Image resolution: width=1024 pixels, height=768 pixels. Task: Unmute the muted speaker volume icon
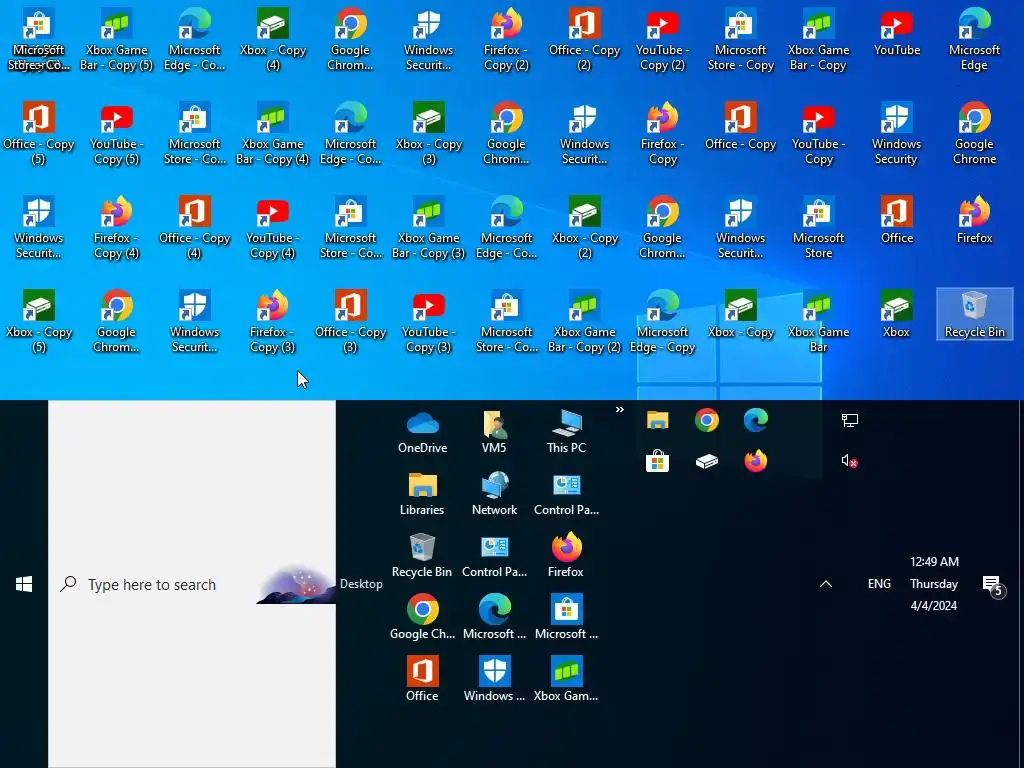tap(849, 461)
